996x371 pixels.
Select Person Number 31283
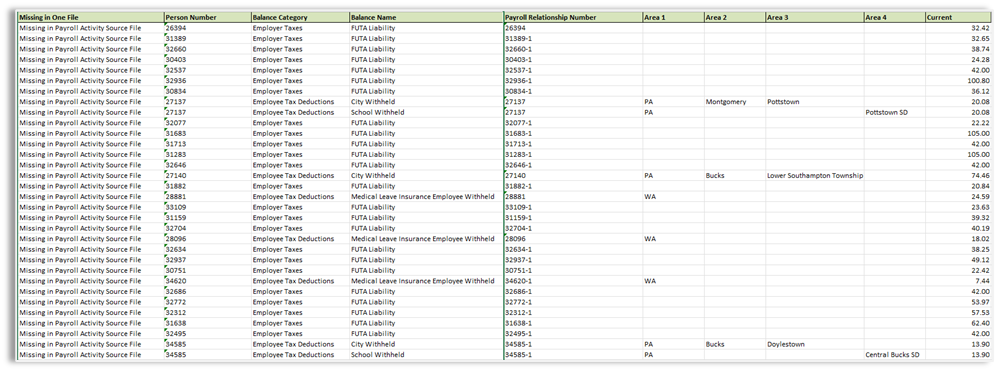tap(207, 154)
